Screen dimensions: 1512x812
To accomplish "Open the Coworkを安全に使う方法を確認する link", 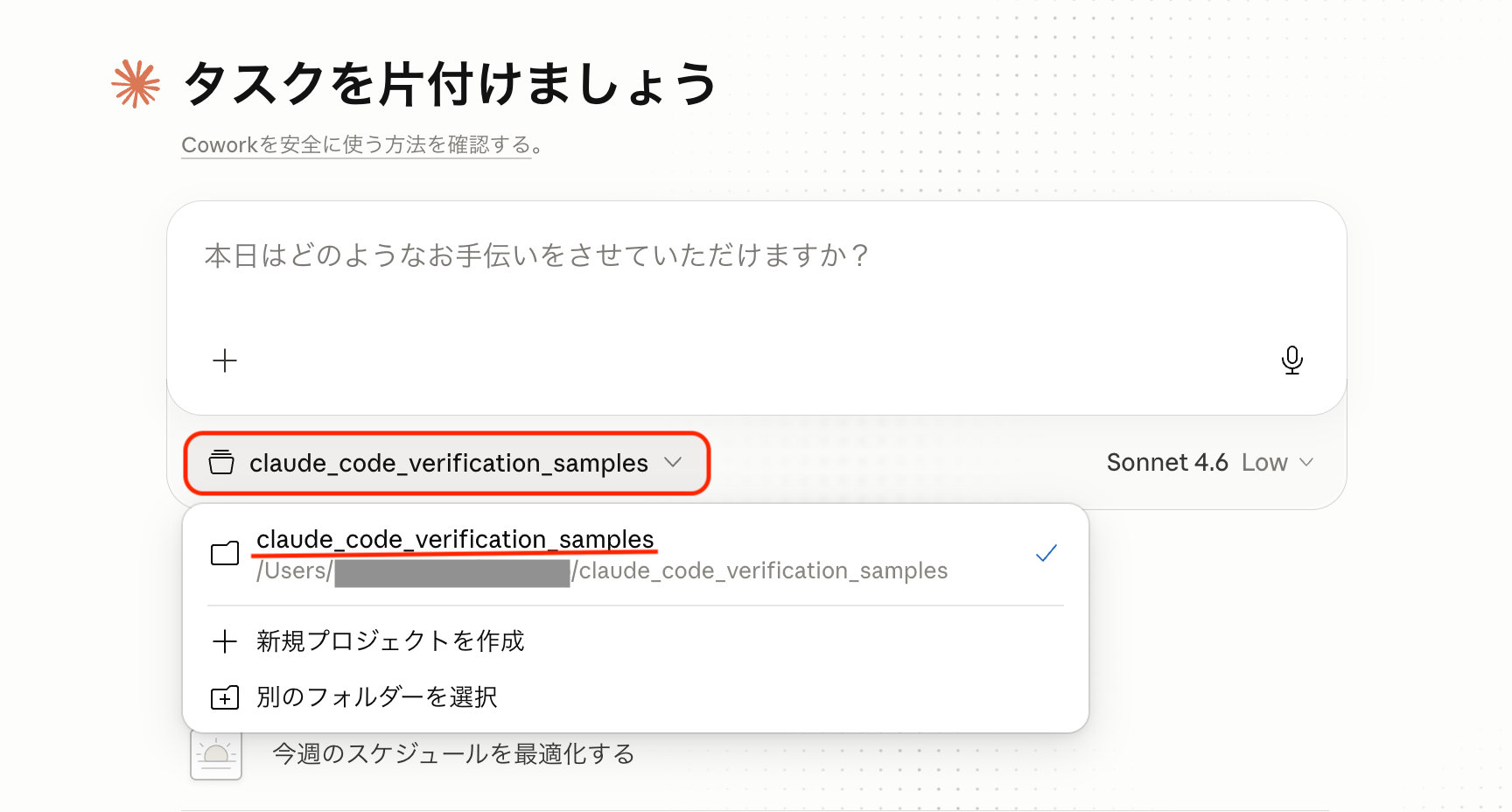I will (357, 145).
